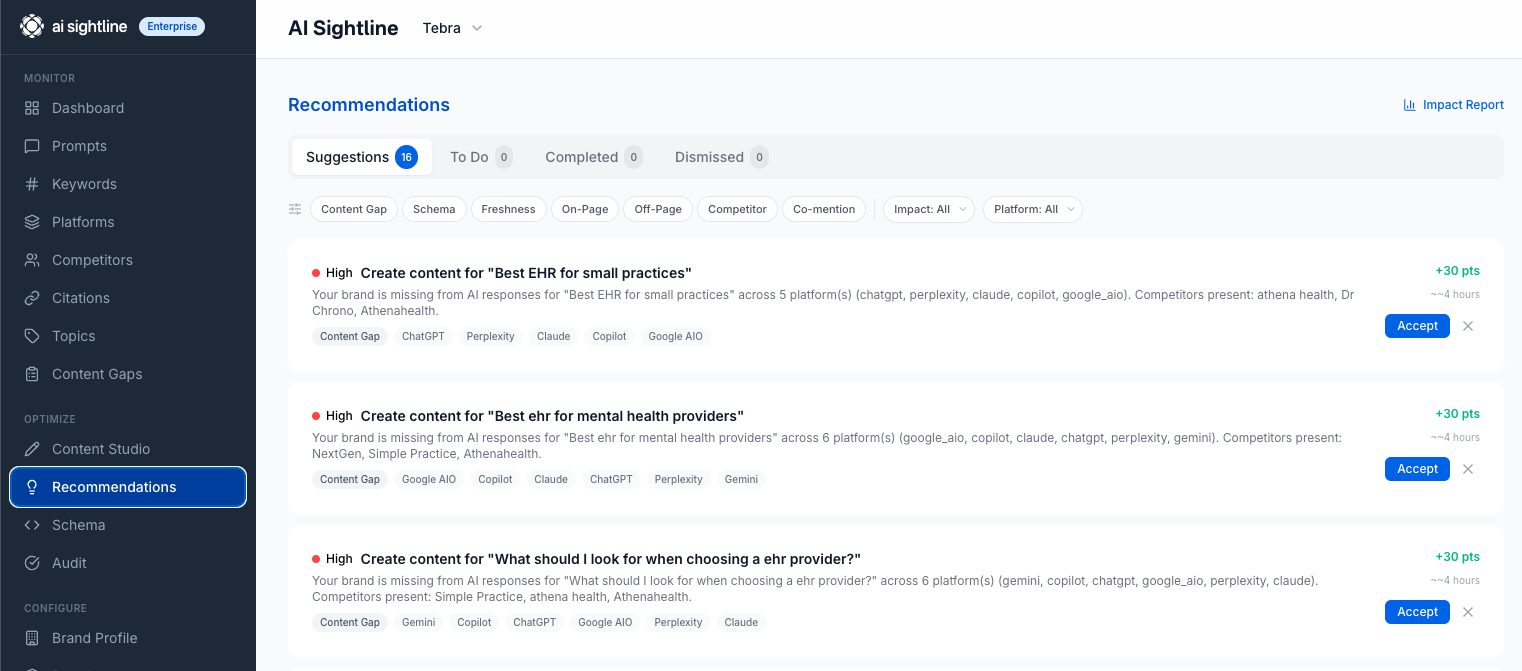Viewport: 1522px width, 671px height.
Task: Click the Competitors people icon
Action: pos(32,260)
